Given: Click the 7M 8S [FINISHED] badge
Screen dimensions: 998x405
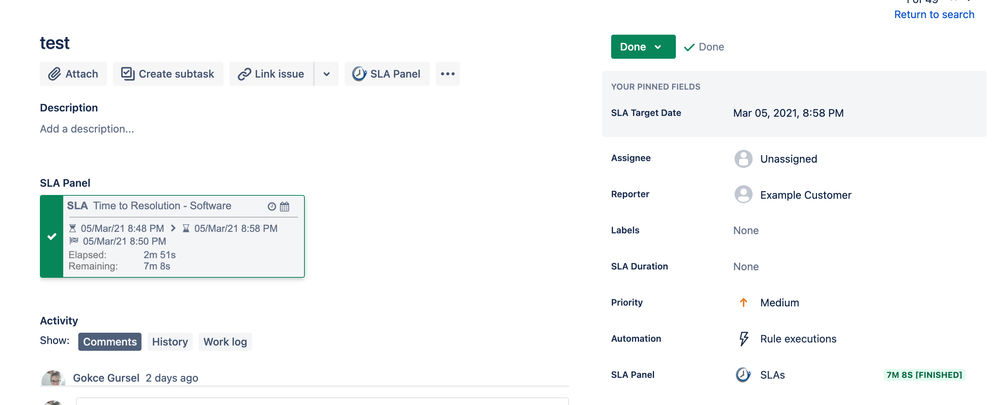Looking at the screenshot, I should pyautogui.click(x=924, y=374).
